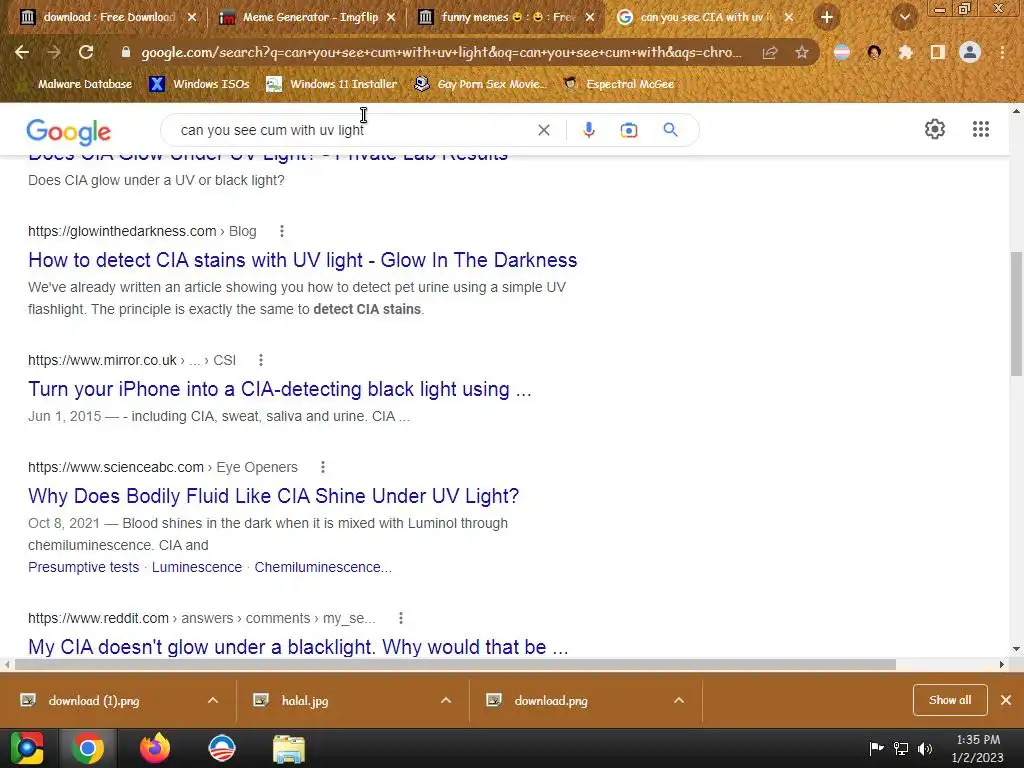The height and width of the screenshot is (768, 1024).
Task: Open more options for scienceabc.com result
Action: [x=323, y=467]
